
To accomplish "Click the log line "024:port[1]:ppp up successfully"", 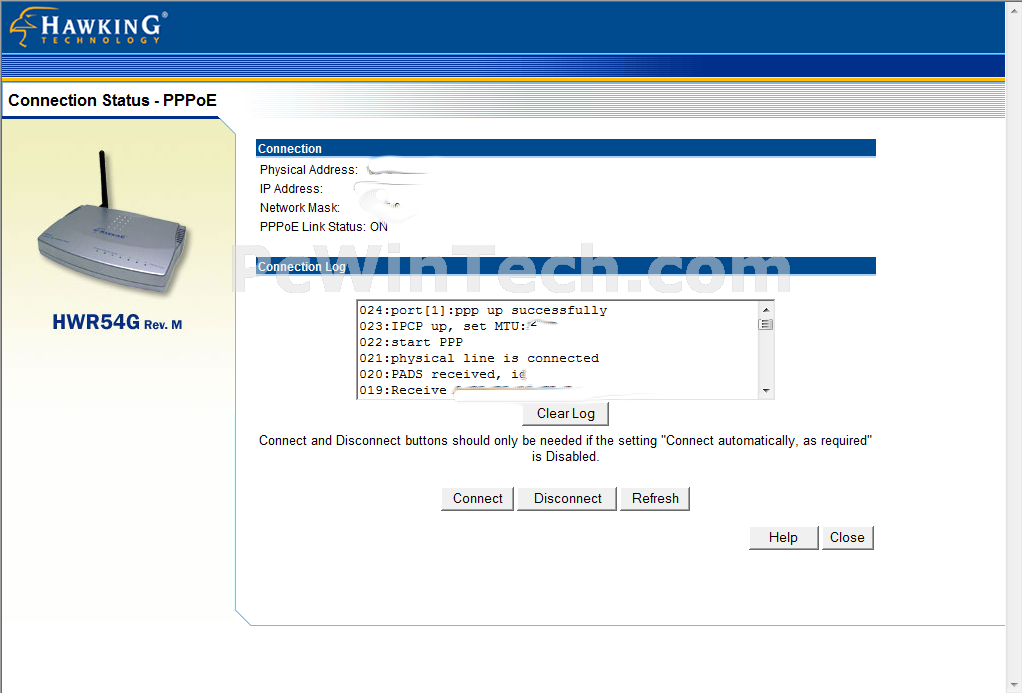I will [483, 310].
